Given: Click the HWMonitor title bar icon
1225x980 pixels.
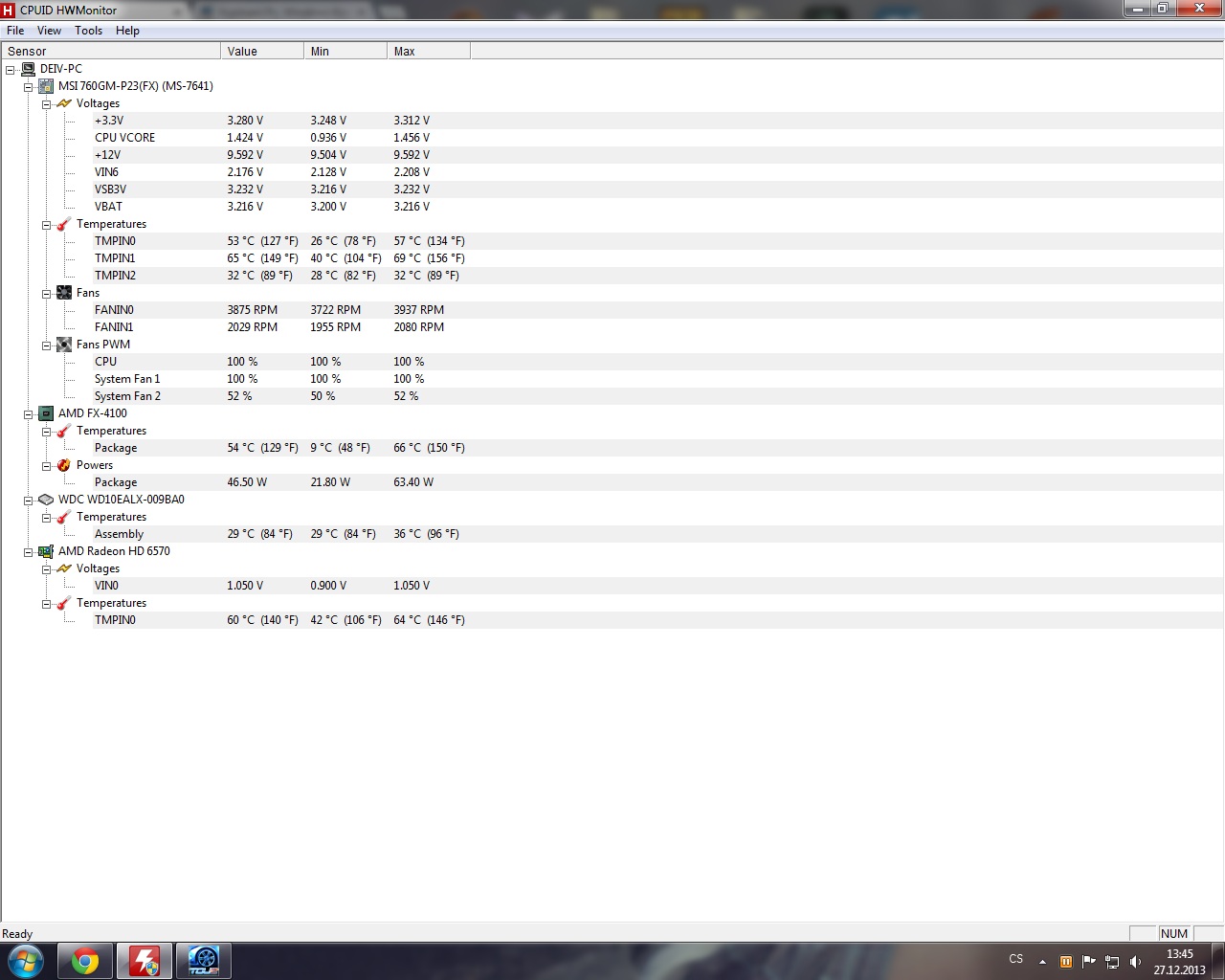Looking at the screenshot, I should [x=9, y=11].
